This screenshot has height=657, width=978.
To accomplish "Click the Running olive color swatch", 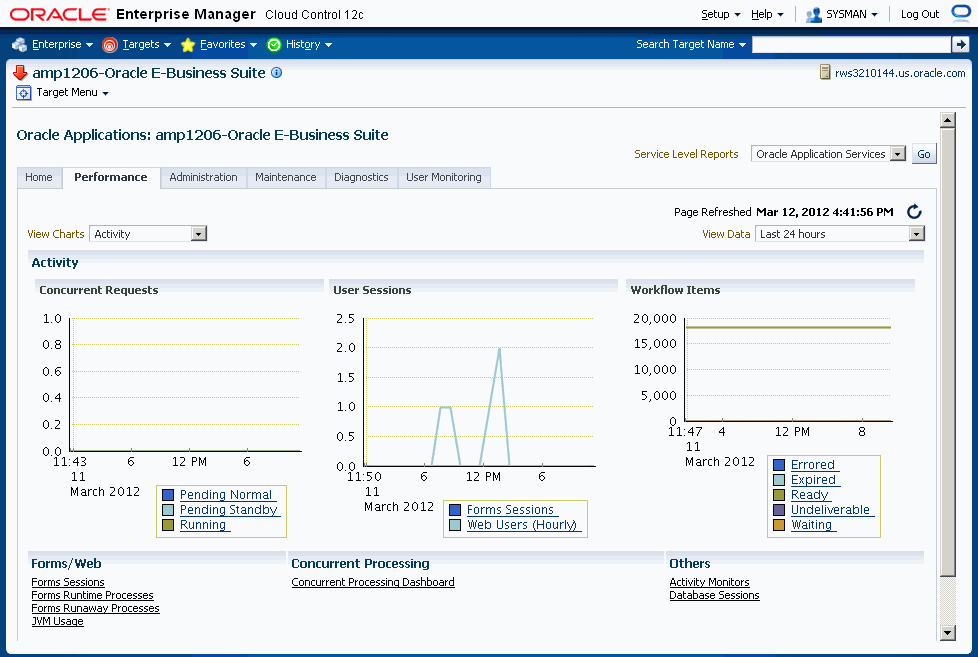I will [x=168, y=525].
